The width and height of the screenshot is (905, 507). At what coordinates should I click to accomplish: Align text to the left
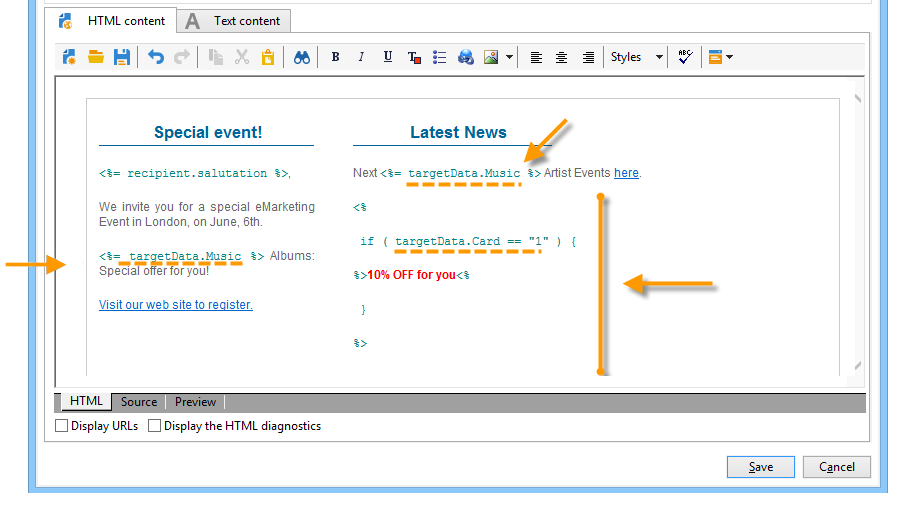click(536, 57)
